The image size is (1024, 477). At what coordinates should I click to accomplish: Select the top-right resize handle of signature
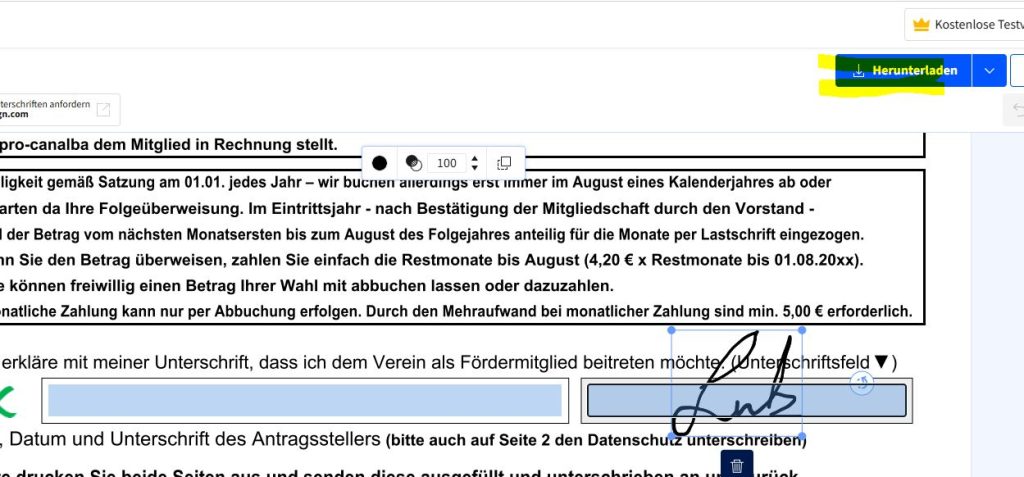click(x=802, y=330)
